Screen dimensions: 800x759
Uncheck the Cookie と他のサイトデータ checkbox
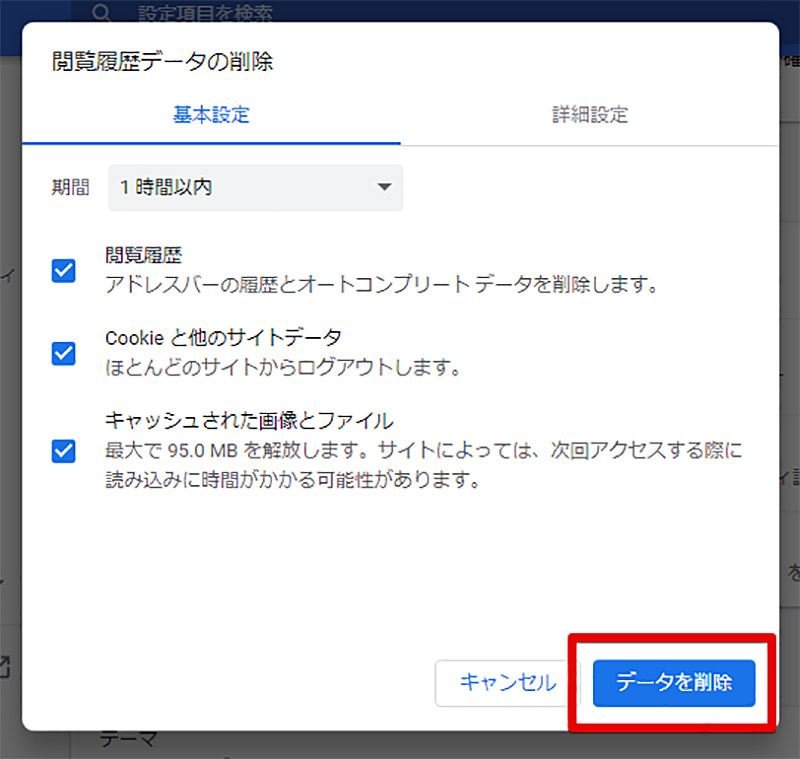[x=63, y=353]
